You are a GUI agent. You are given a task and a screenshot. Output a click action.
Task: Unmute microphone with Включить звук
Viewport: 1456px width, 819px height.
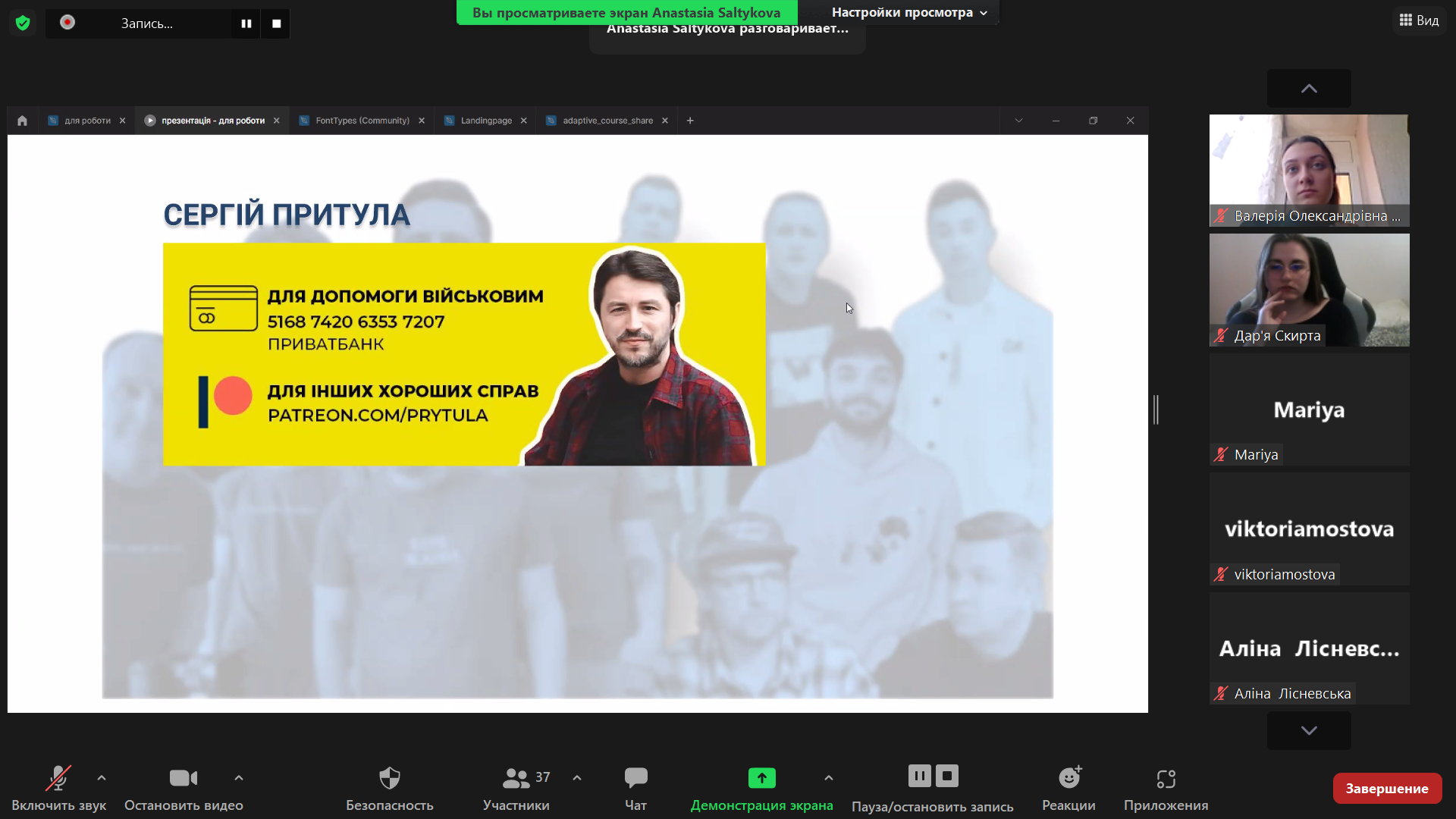coord(58,789)
